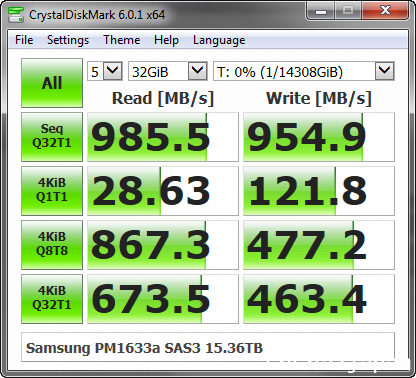Open the File menu
Screen dimensions: 416x378
point(24,40)
